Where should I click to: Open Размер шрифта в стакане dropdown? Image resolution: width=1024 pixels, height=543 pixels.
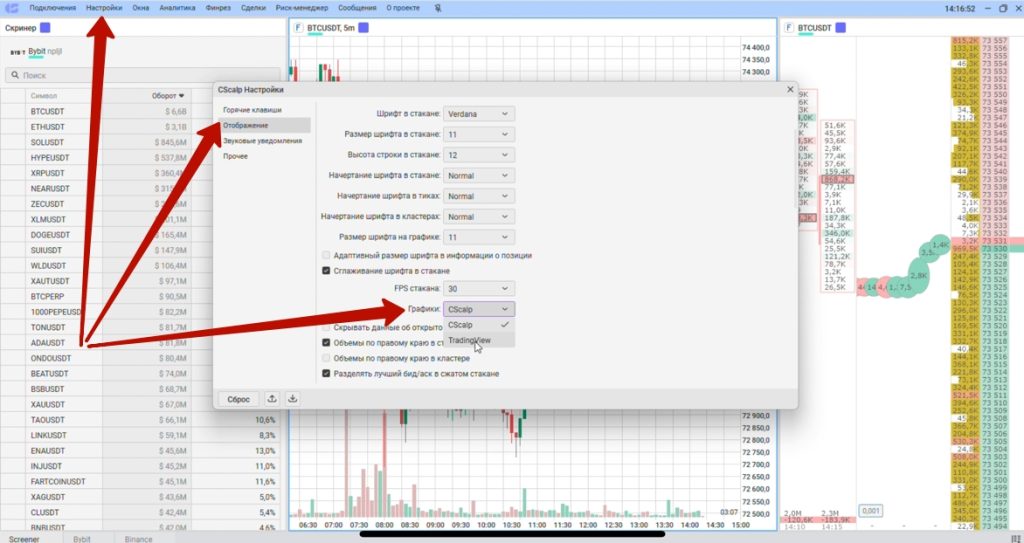(x=479, y=135)
